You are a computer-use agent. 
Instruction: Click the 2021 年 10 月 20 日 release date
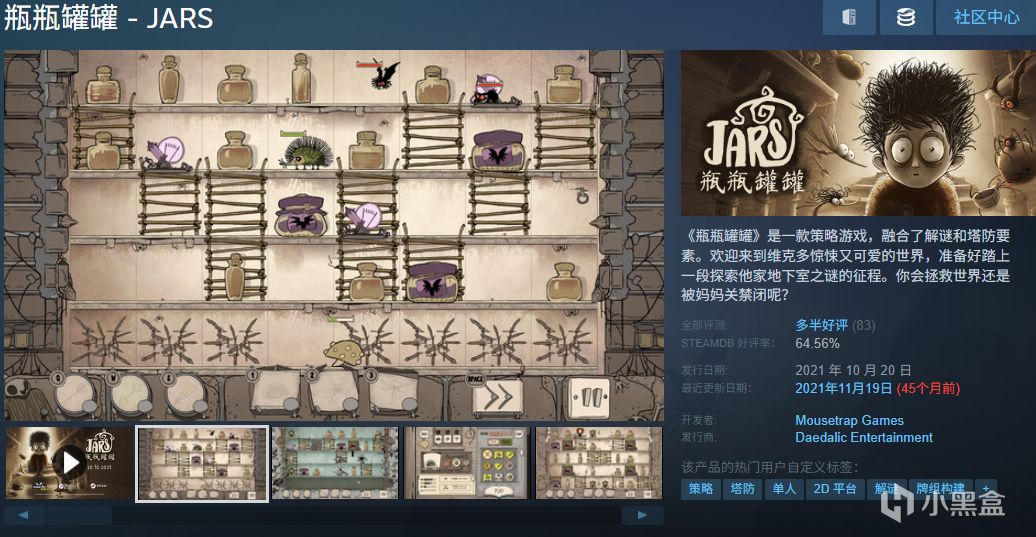point(853,370)
